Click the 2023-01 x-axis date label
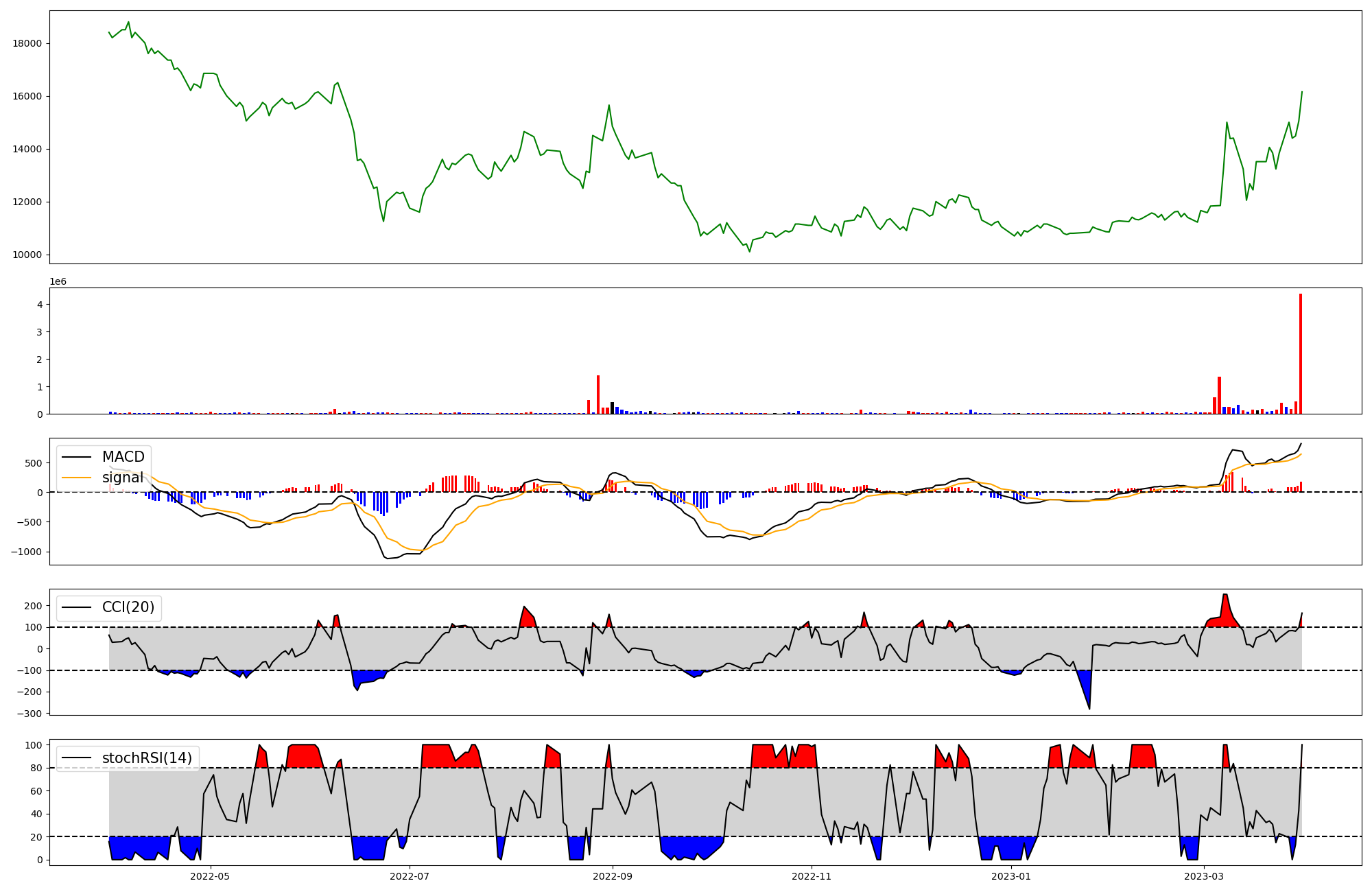 [x=1010, y=876]
